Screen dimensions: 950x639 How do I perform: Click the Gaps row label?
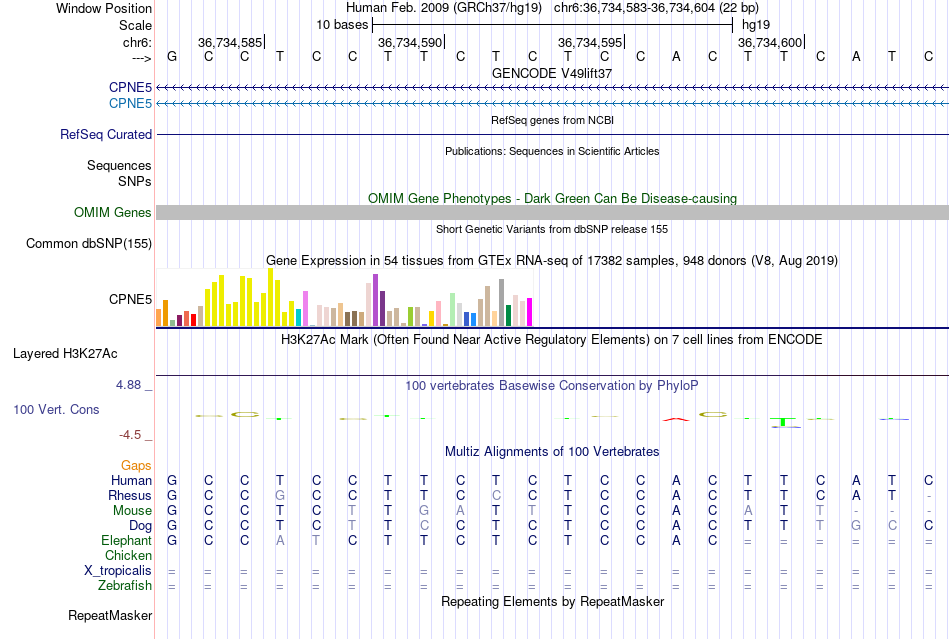pyautogui.click(x=136, y=465)
